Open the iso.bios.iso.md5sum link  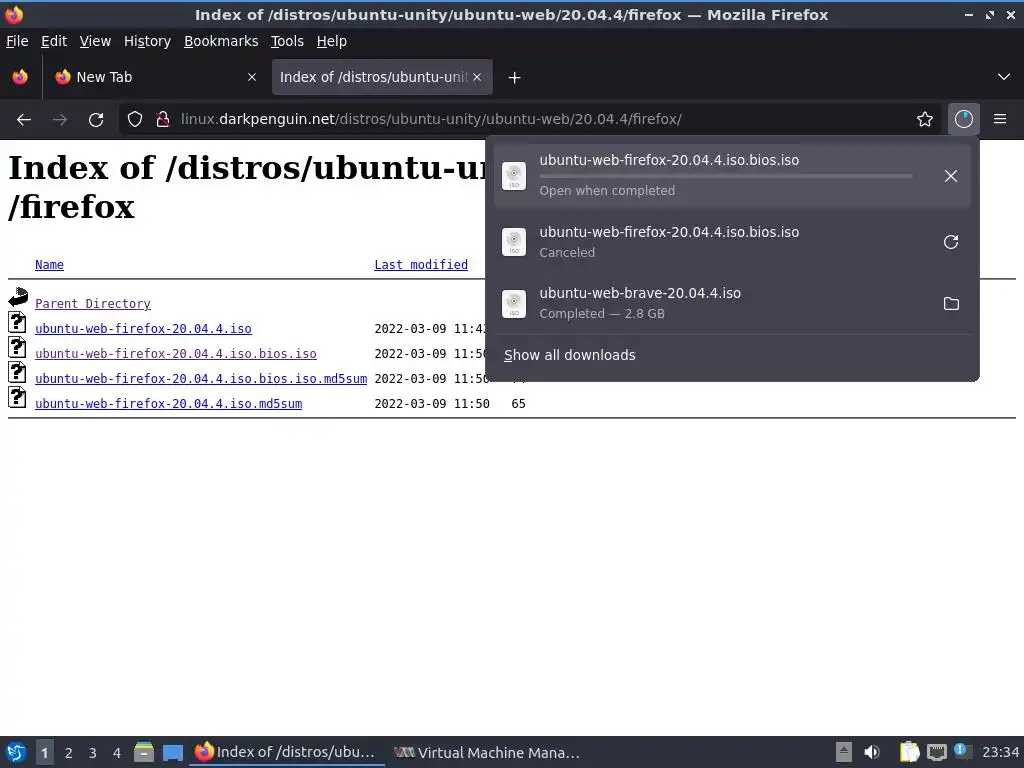(x=200, y=378)
